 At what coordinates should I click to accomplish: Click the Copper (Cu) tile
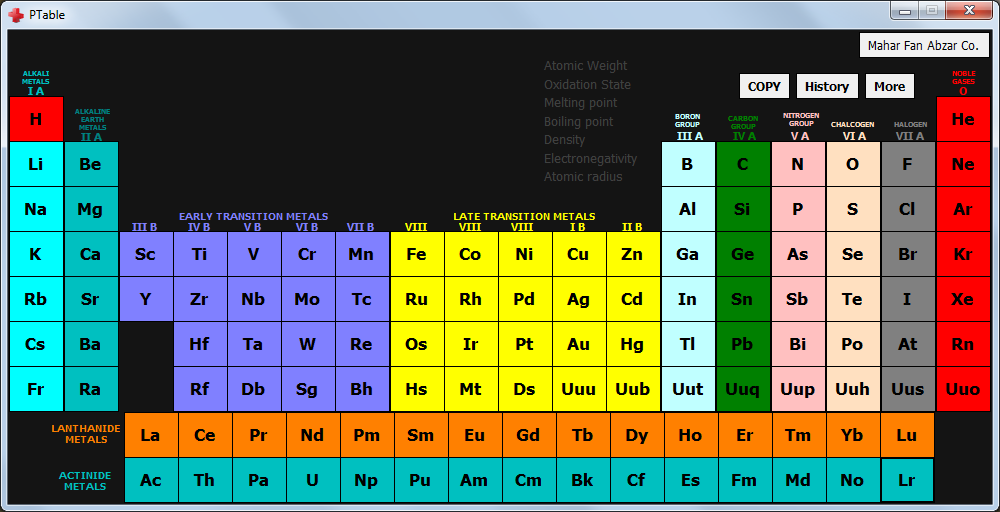click(x=578, y=254)
